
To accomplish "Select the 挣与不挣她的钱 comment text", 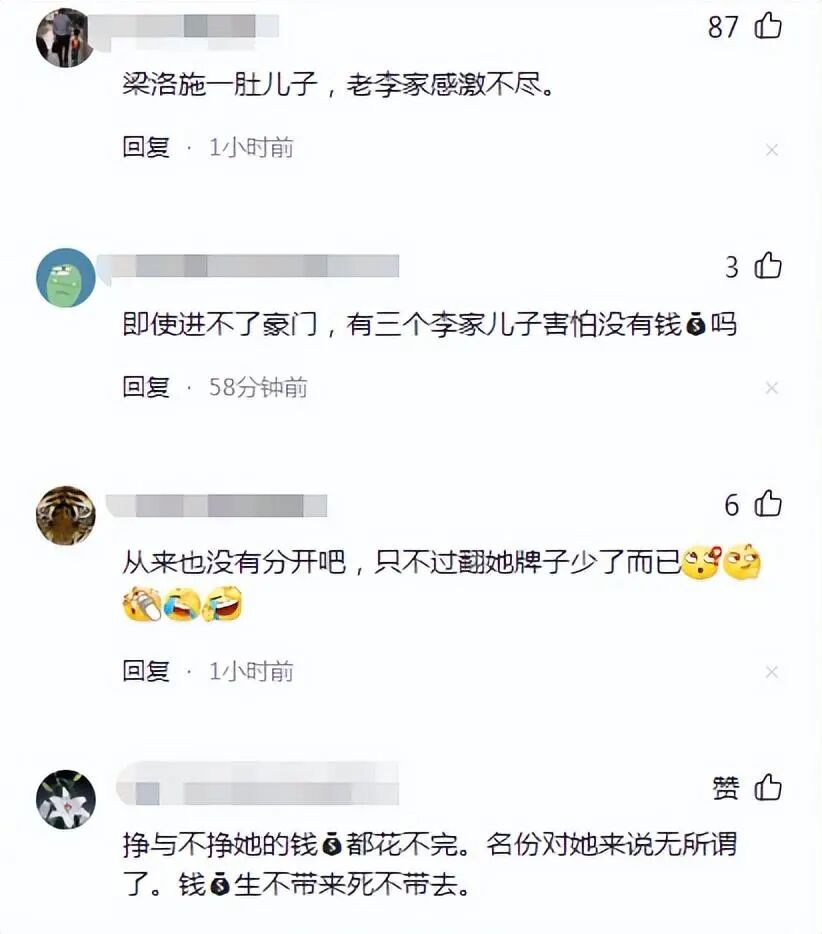I will point(429,864).
